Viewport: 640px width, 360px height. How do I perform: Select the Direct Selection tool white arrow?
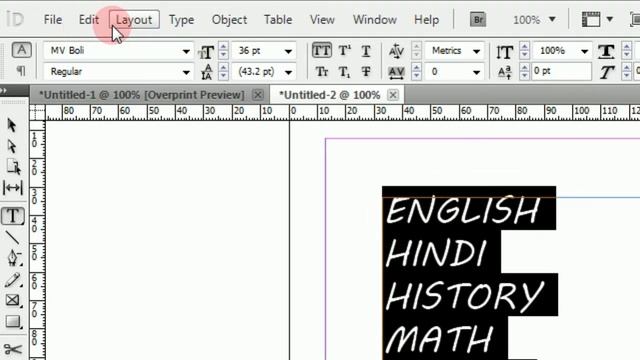(x=12, y=146)
